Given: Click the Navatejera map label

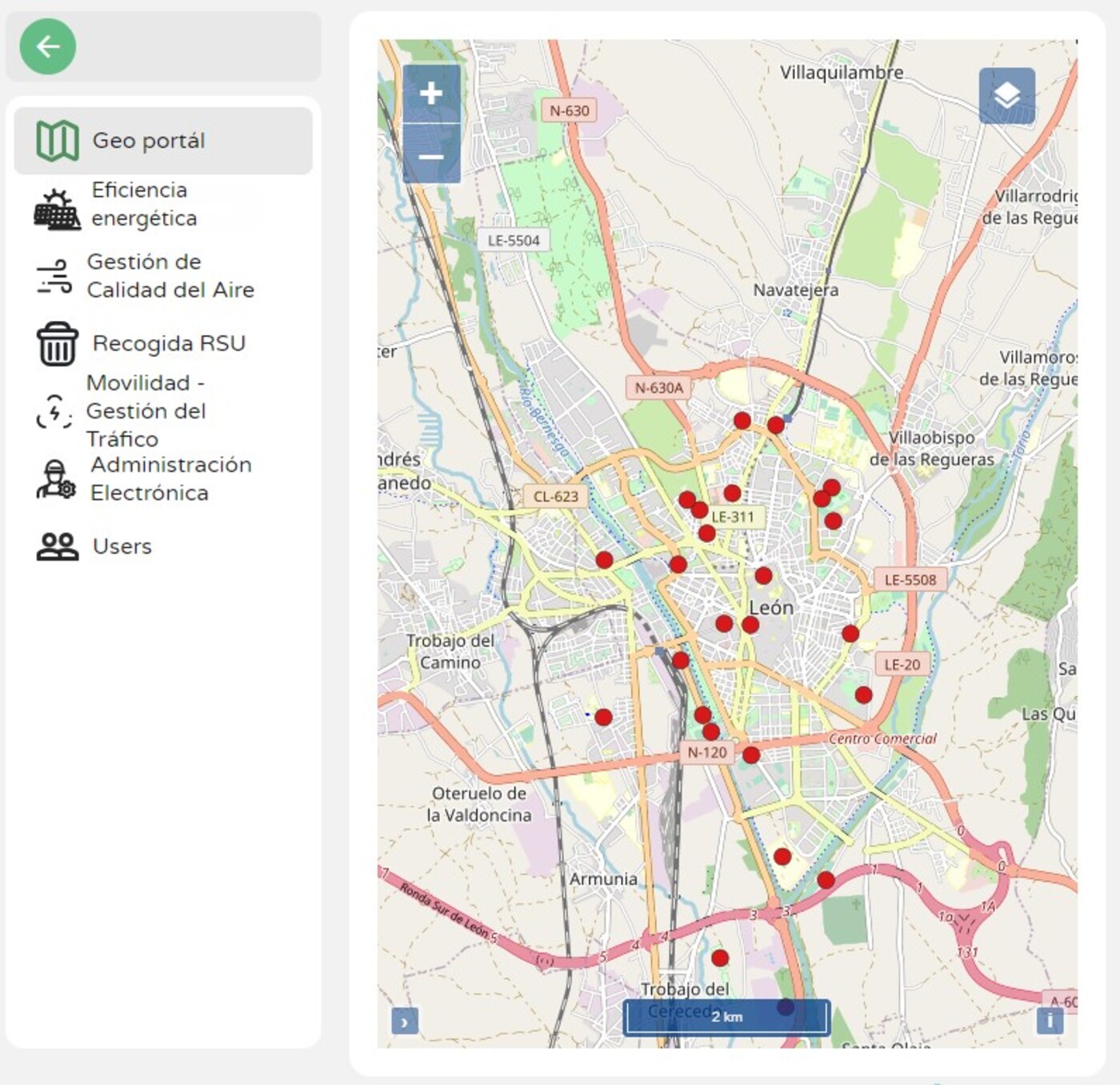Looking at the screenshot, I should pos(796,290).
